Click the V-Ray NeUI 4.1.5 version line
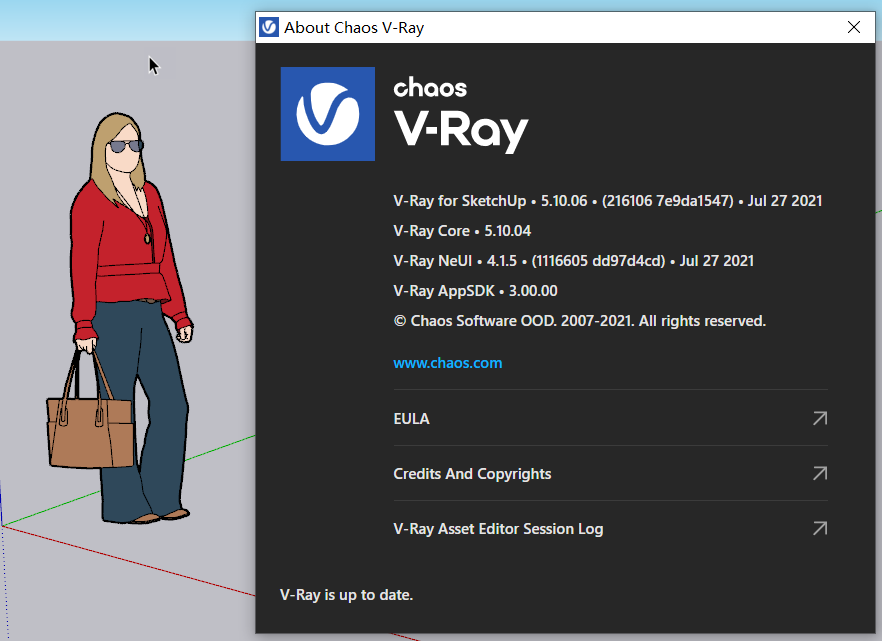This screenshot has width=882, height=641. [x=573, y=261]
